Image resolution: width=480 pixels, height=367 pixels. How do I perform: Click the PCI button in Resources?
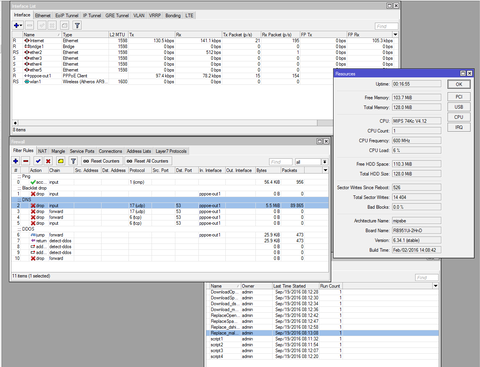(459, 97)
